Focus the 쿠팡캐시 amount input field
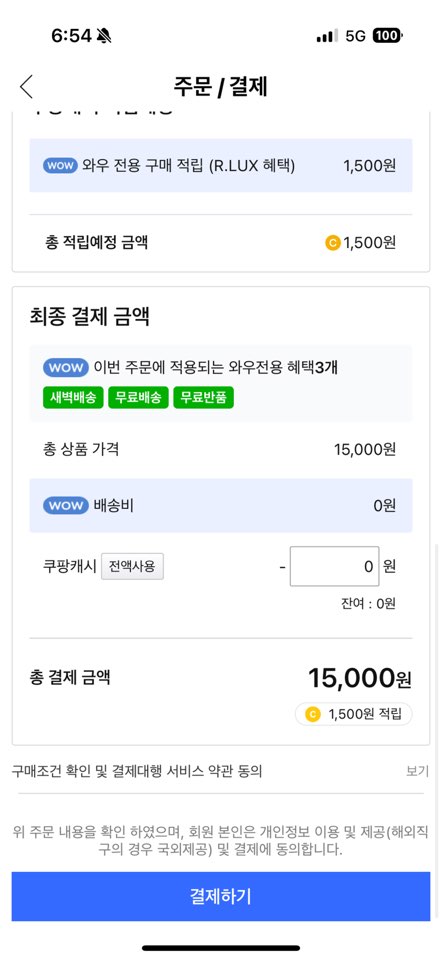The width and height of the screenshot is (442, 960). tap(334, 566)
